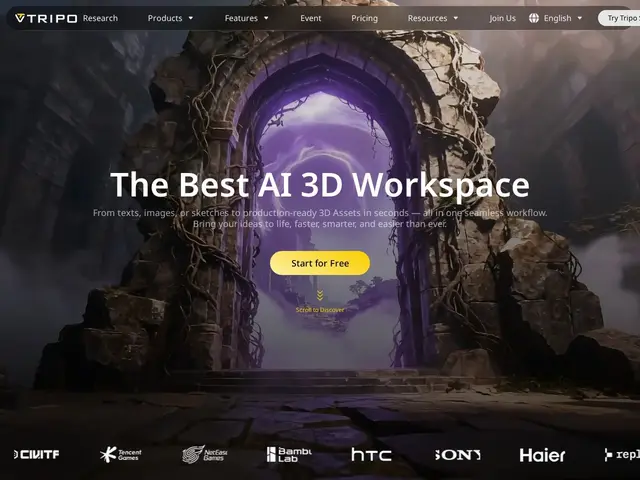This screenshot has height=480, width=640.
Task: Go to the Event page
Action: pos(311,18)
